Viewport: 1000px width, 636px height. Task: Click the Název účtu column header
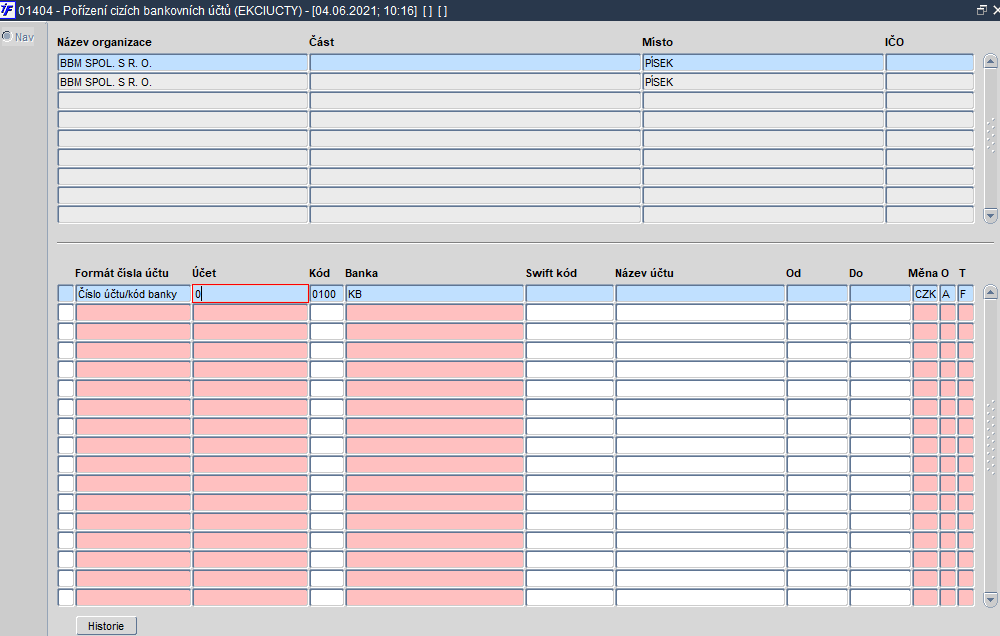tap(644, 273)
